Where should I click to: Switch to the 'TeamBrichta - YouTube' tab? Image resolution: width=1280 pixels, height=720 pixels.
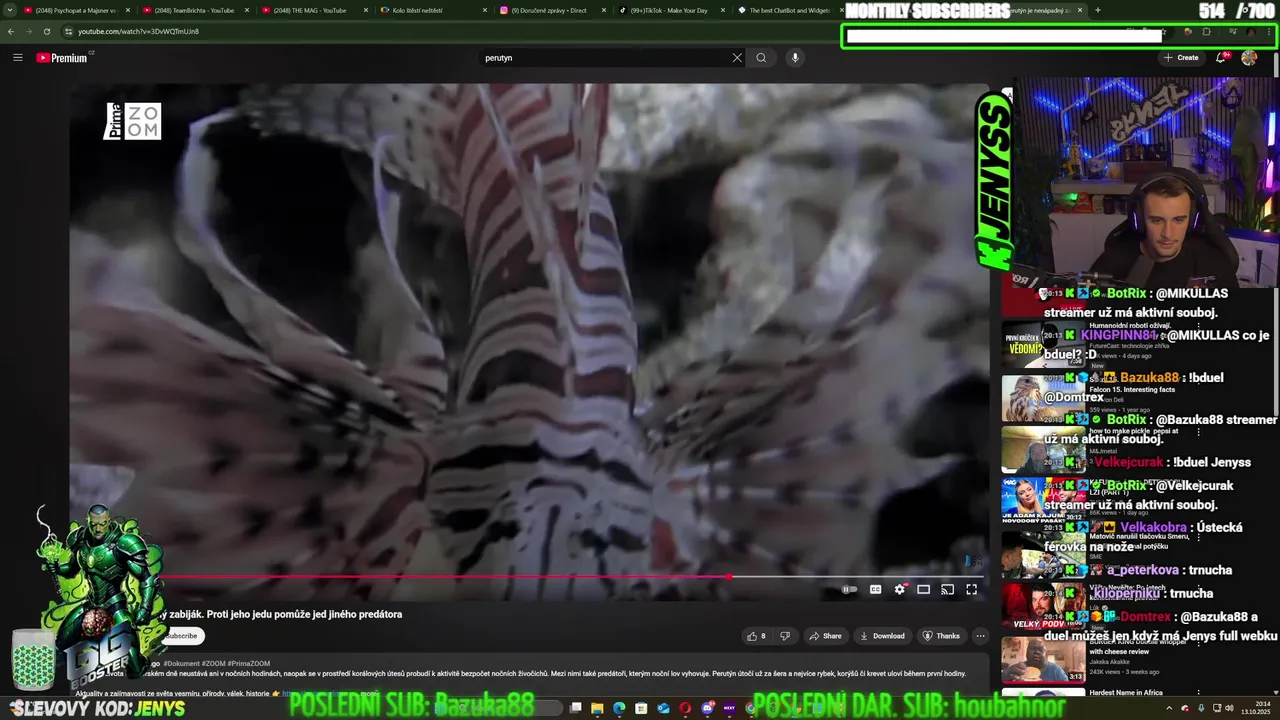(x=194, y=10)
